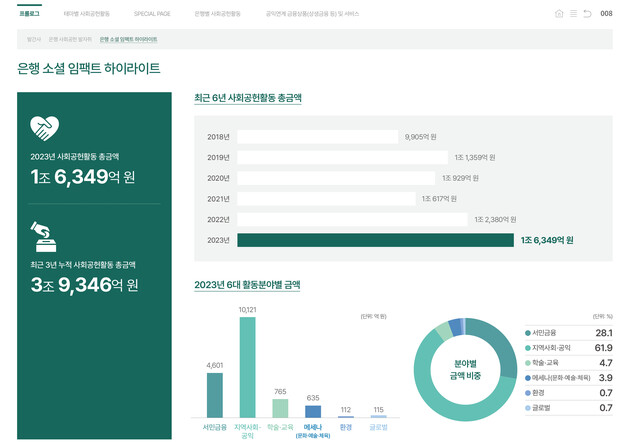Go to the home page icon
640x442 pixels.
(559, 13)
